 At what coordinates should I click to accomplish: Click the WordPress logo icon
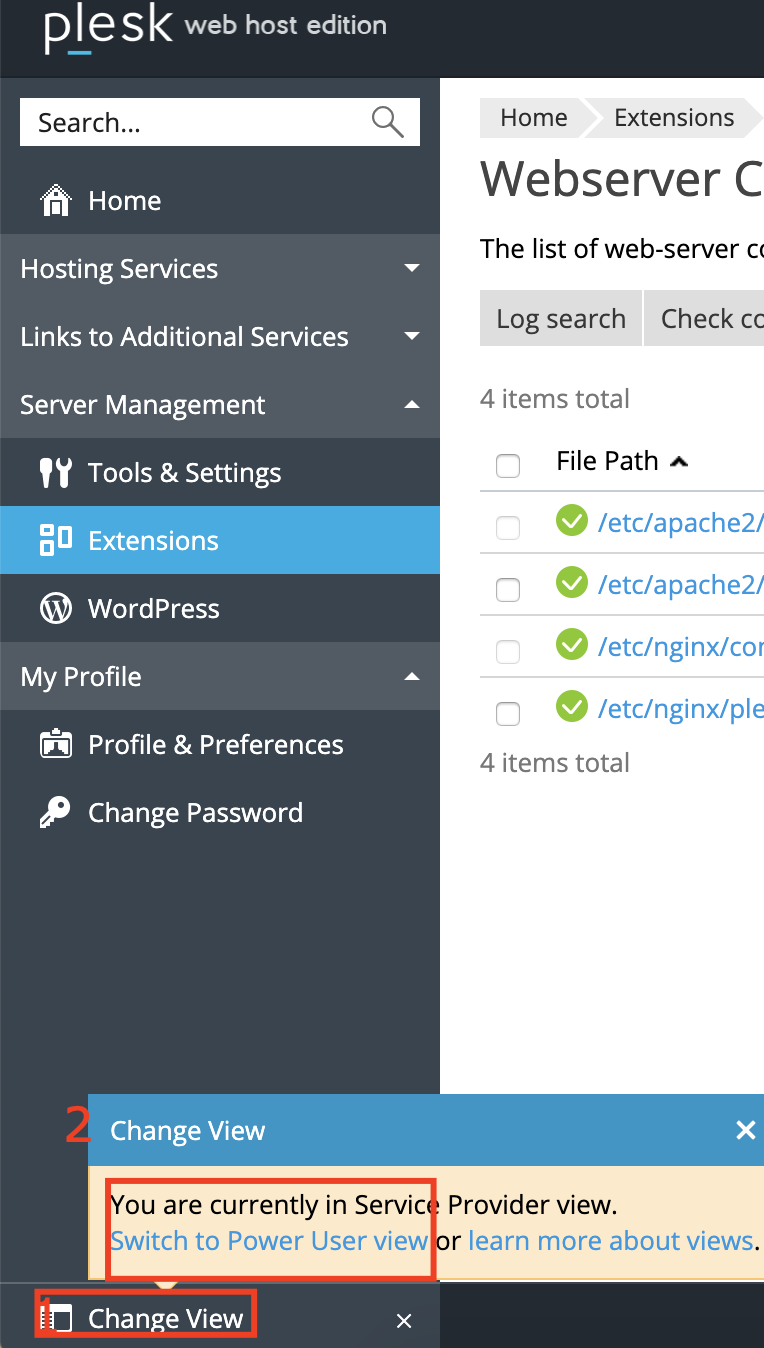click(55, 609)
